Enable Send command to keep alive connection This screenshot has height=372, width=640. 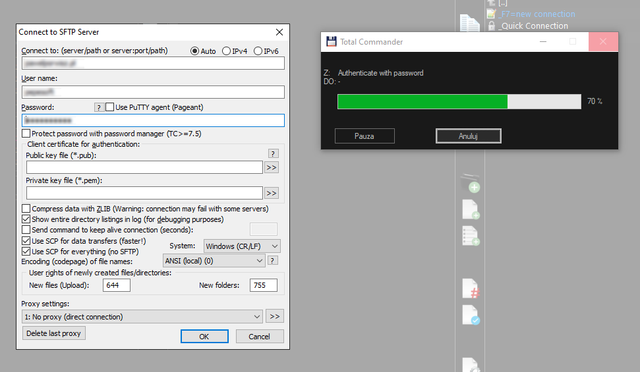pos(26,230)
